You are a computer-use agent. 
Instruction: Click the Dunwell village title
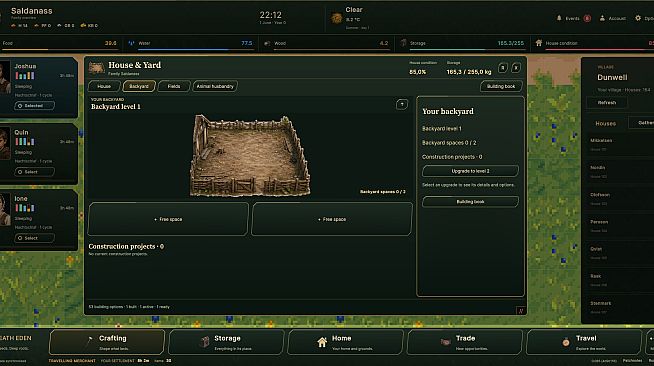pyautogui.click(x=612, y=78)
